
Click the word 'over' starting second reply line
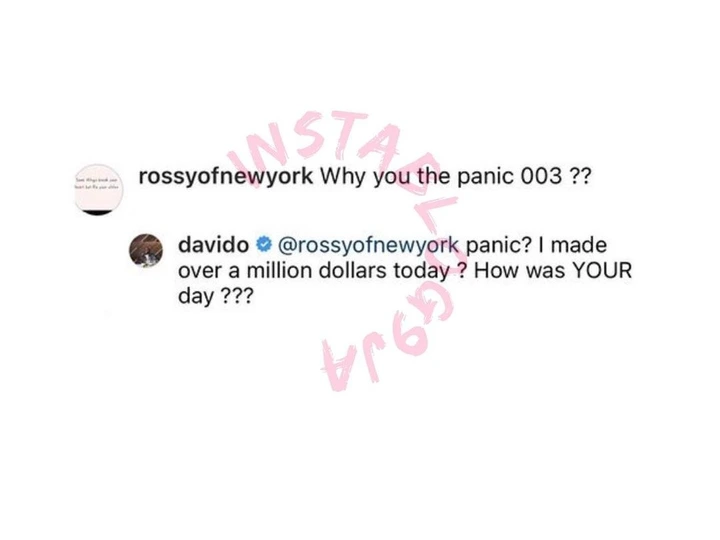click(200, 271)
